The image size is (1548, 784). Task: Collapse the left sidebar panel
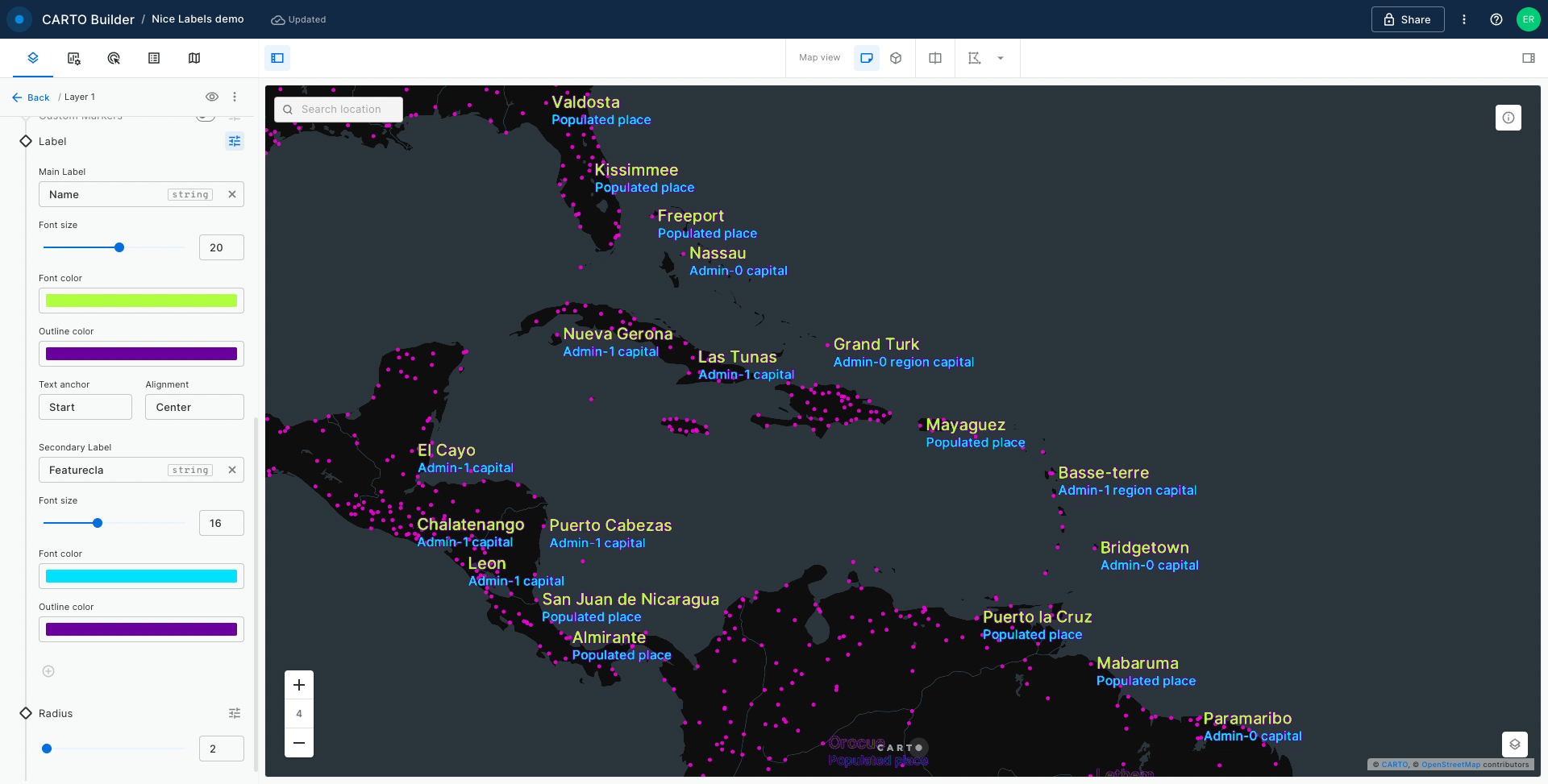point(277,58)
